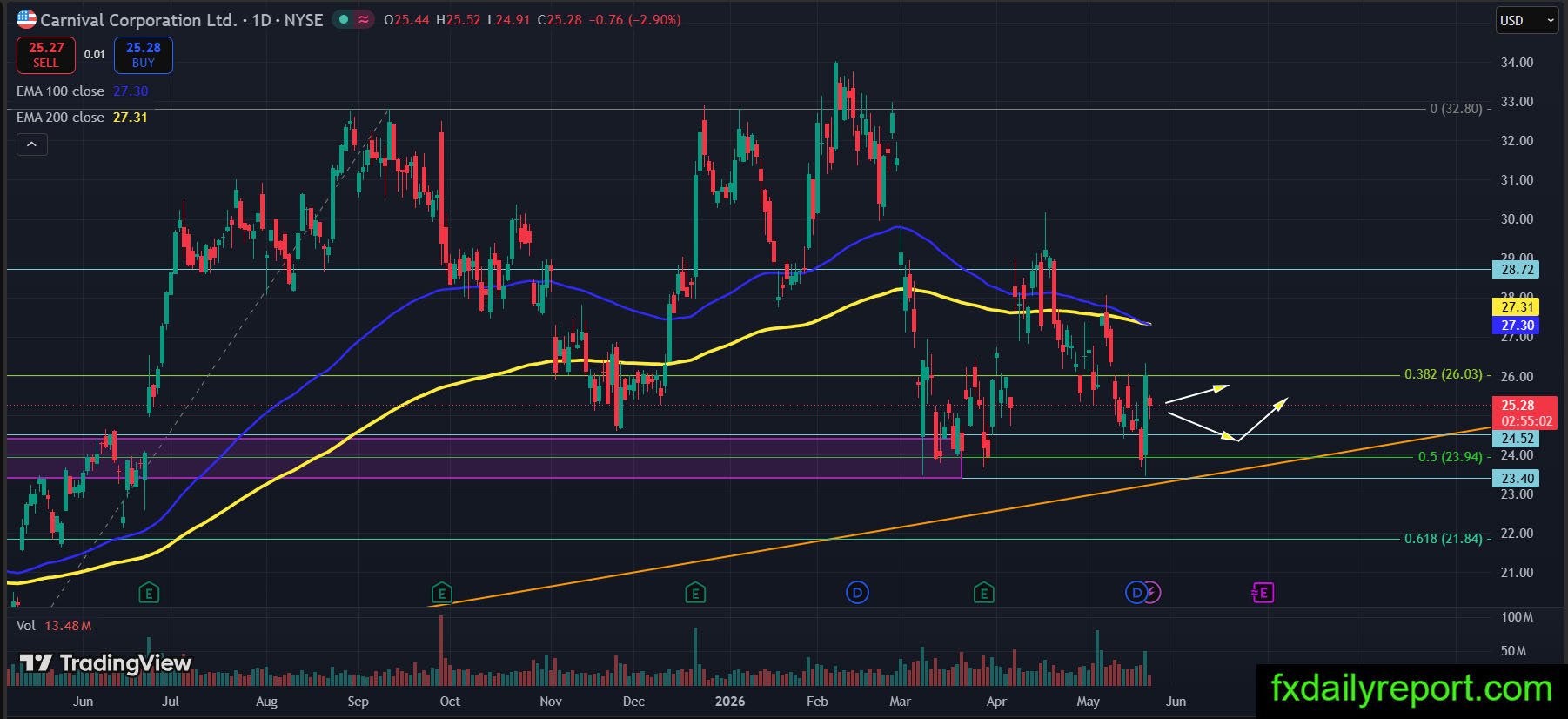The height and width of the screenshot is (719, 1568).
Task: Click the yellow EMA 200 value 27.31 in legend
Action: [131, 117]
